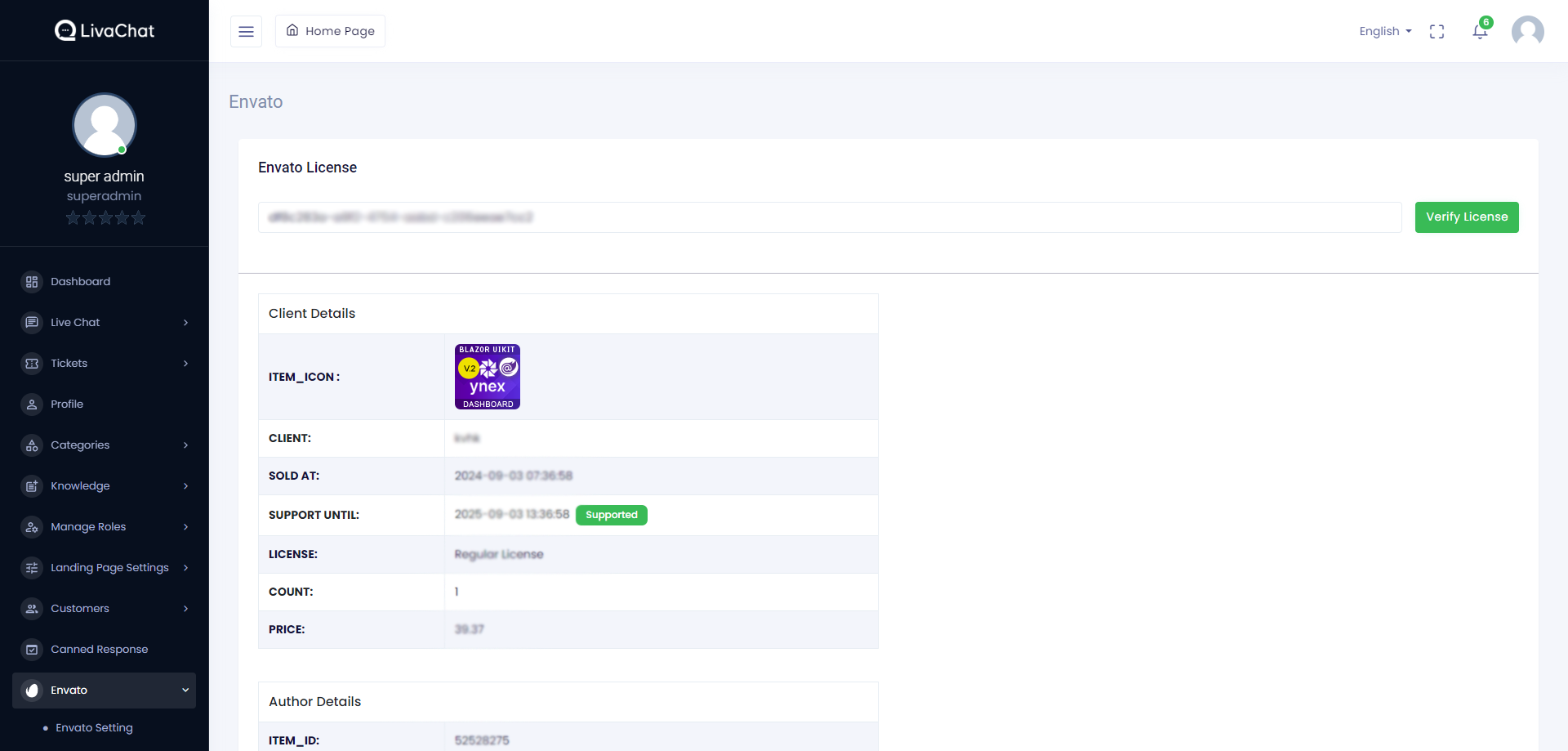Expand the Live Chat submenu chevron

click(185, 323)
